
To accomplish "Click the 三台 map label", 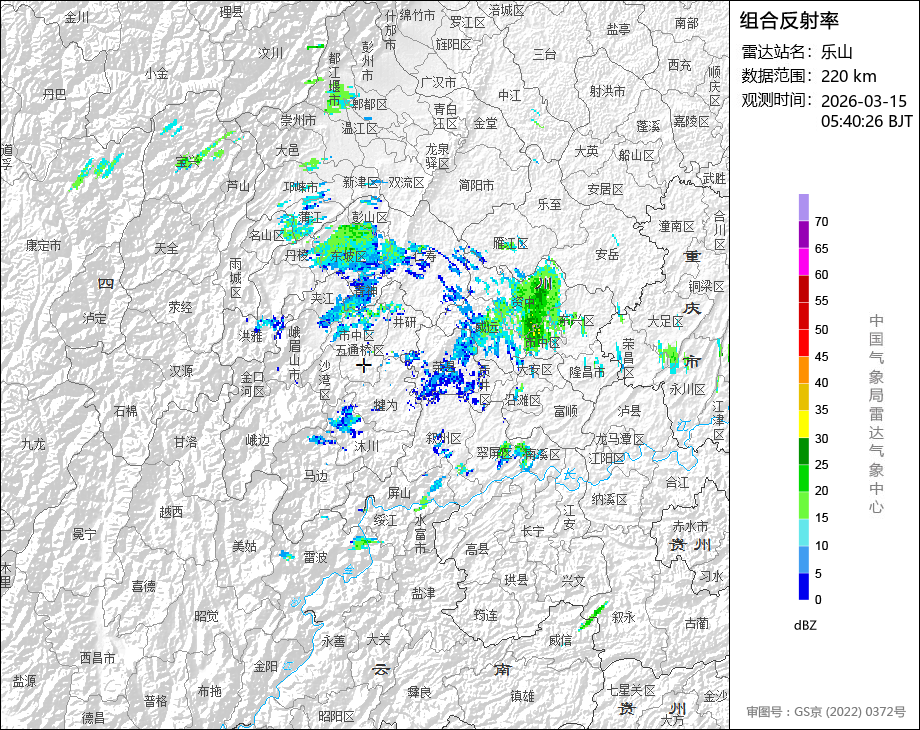I will point(544,55).
